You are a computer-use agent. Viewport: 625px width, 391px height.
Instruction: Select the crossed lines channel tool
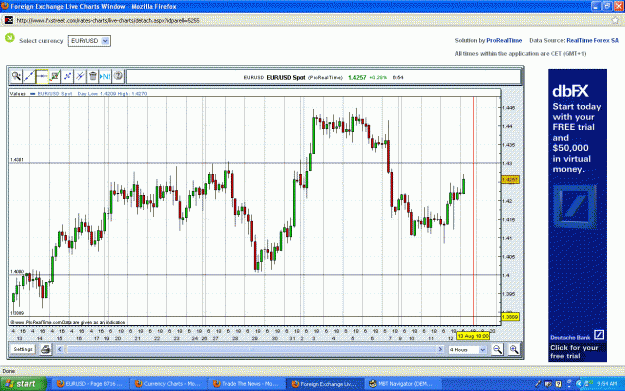80,76
